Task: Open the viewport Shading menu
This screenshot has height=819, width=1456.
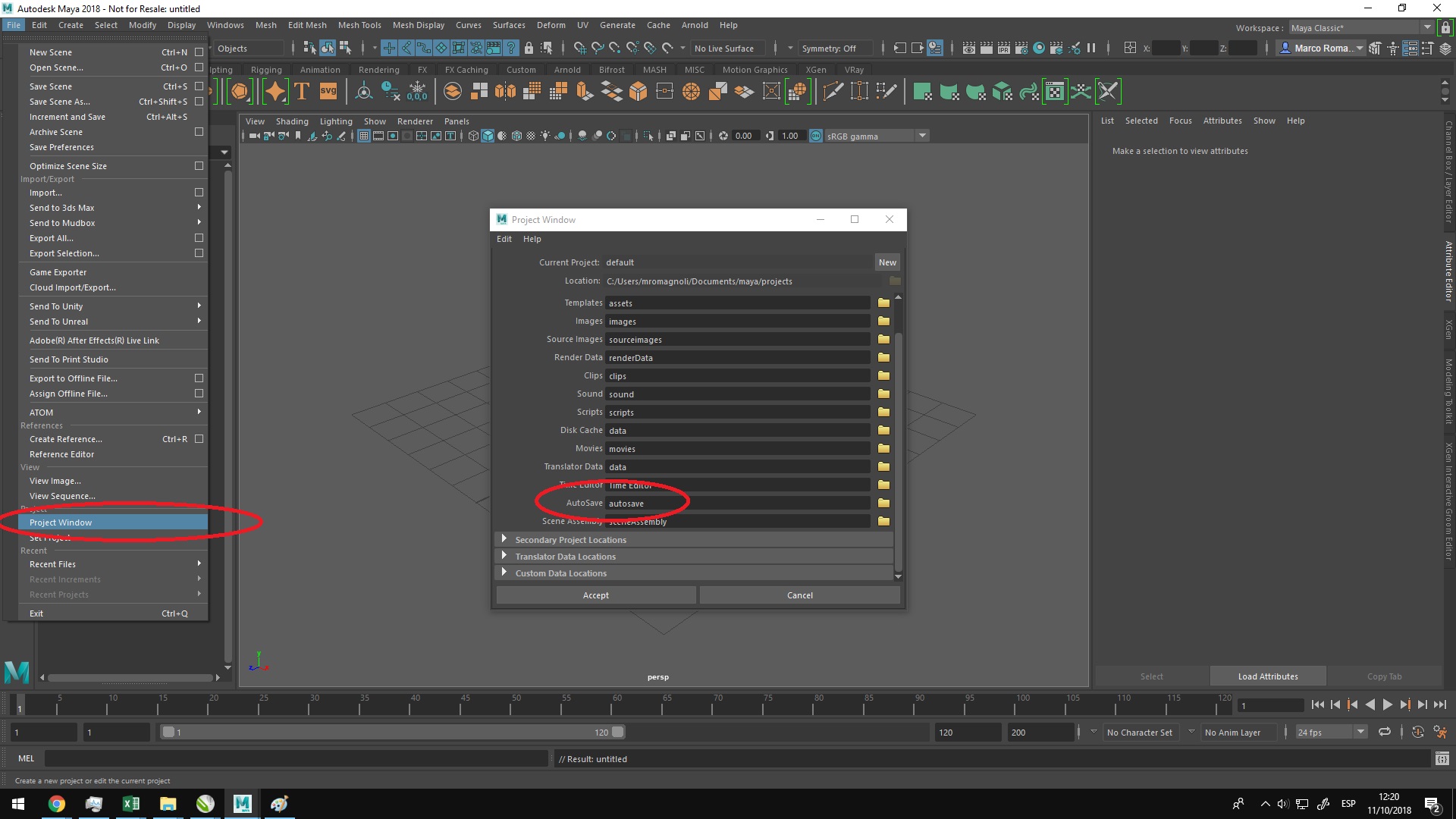Action: 292,121
